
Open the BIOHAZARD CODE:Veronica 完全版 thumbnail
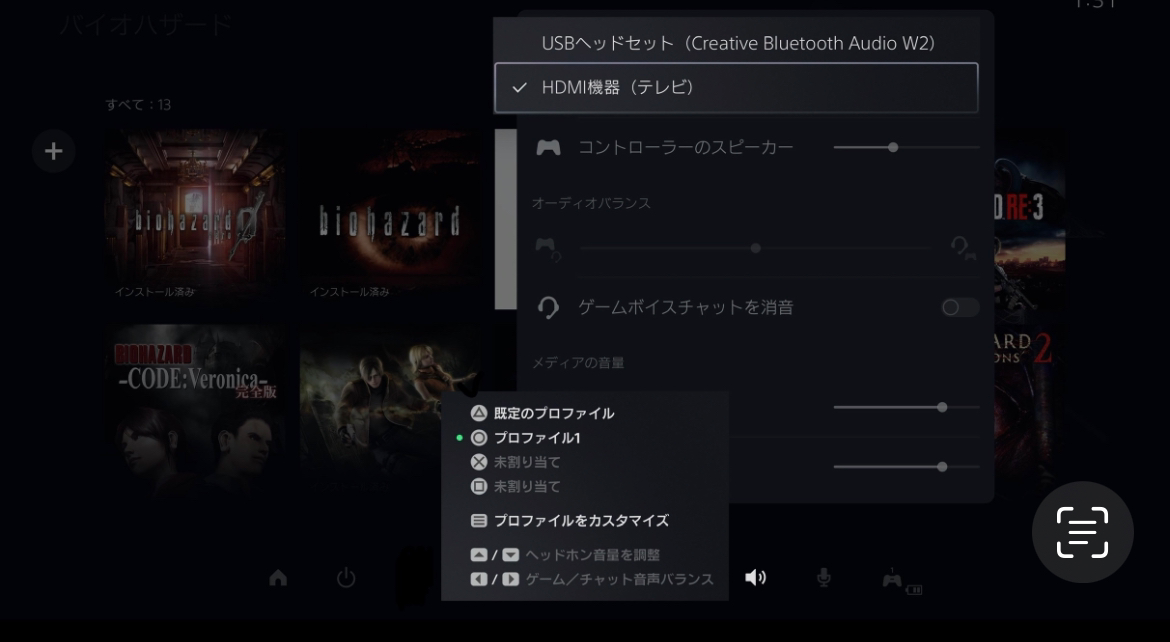(195, 411)
